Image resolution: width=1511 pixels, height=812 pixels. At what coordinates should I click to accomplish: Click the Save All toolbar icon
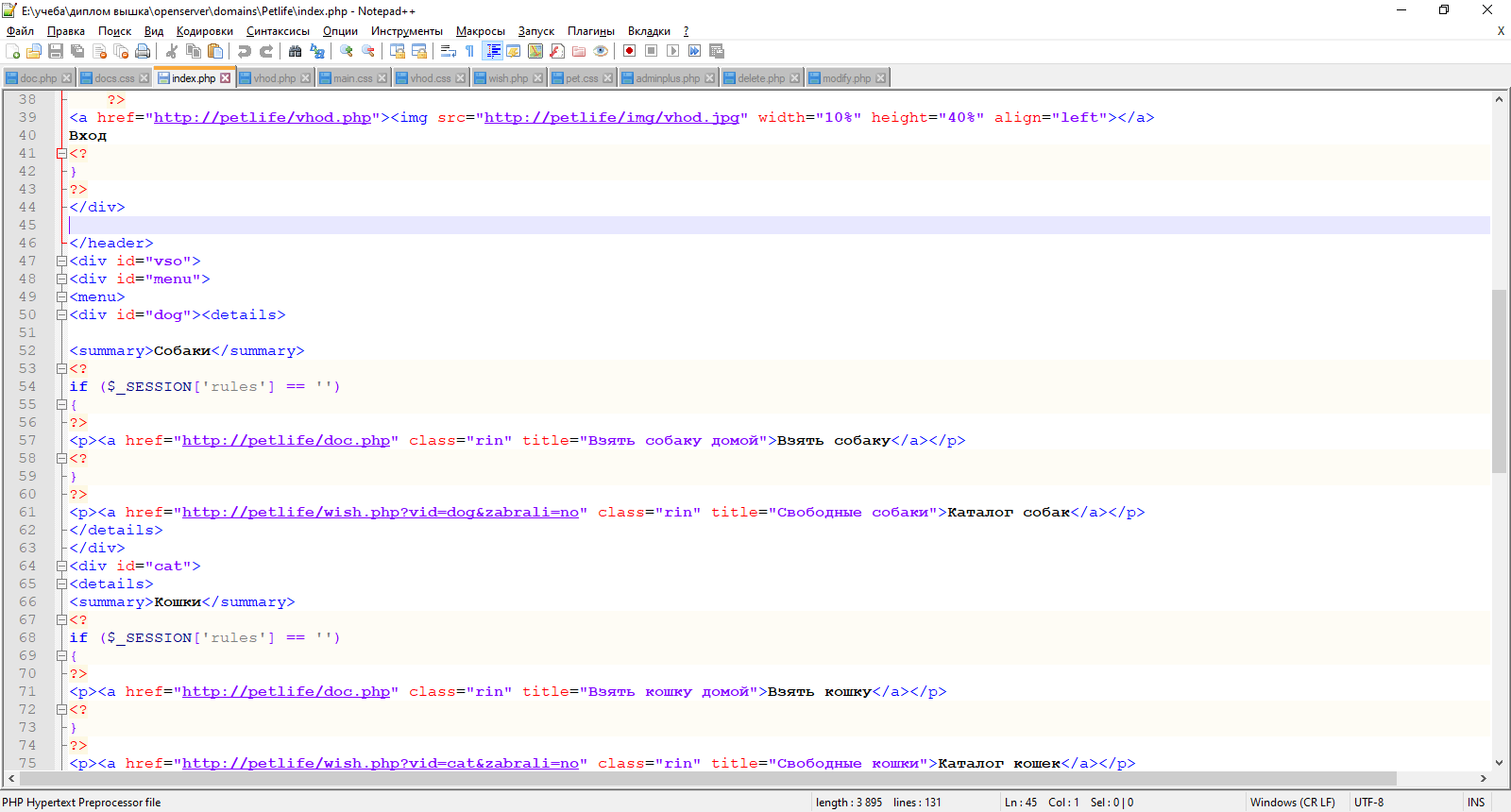tap(77, 51)
